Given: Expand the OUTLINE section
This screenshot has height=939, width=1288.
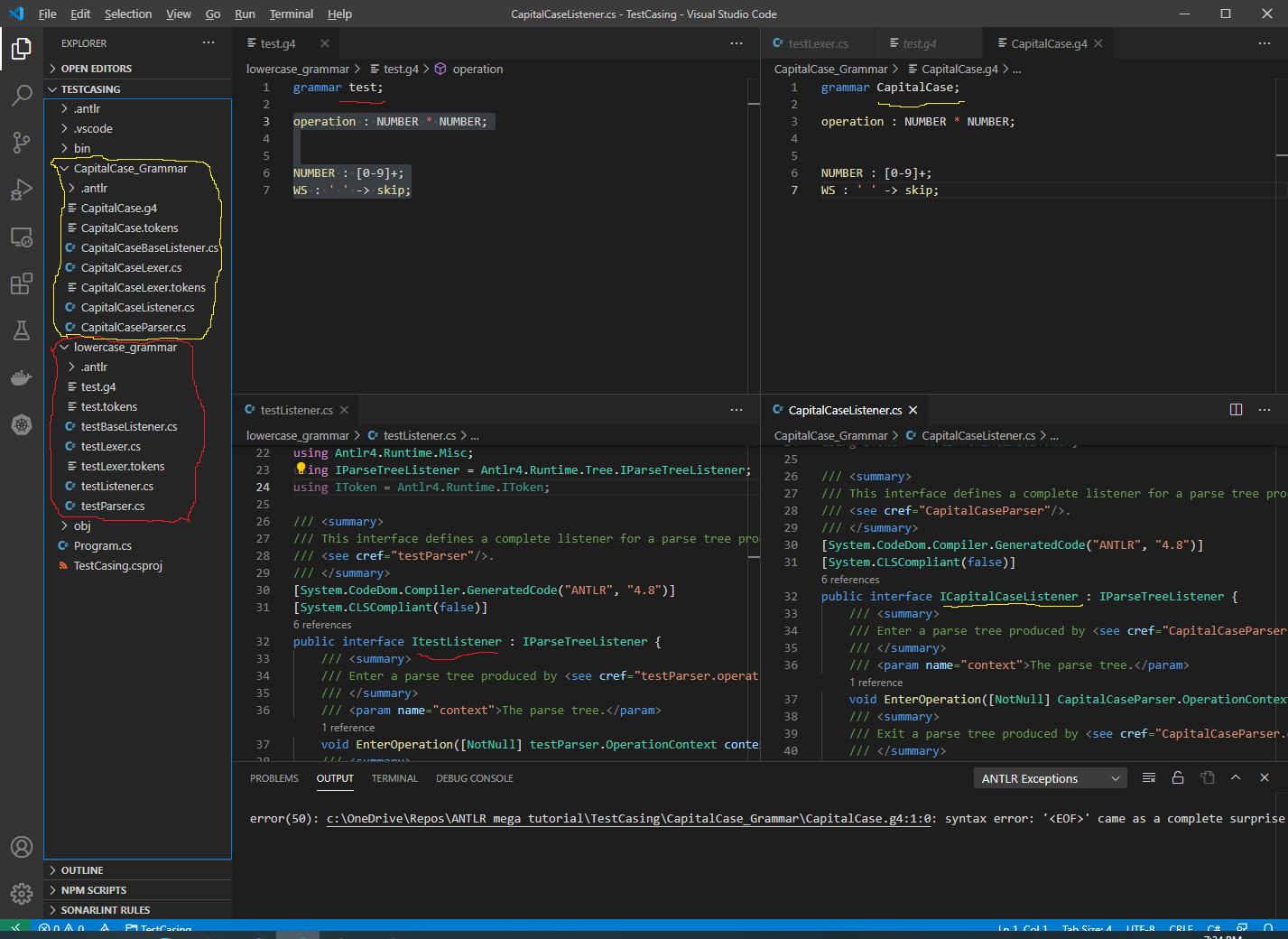Looking at the screenshot, I should 81,869.
